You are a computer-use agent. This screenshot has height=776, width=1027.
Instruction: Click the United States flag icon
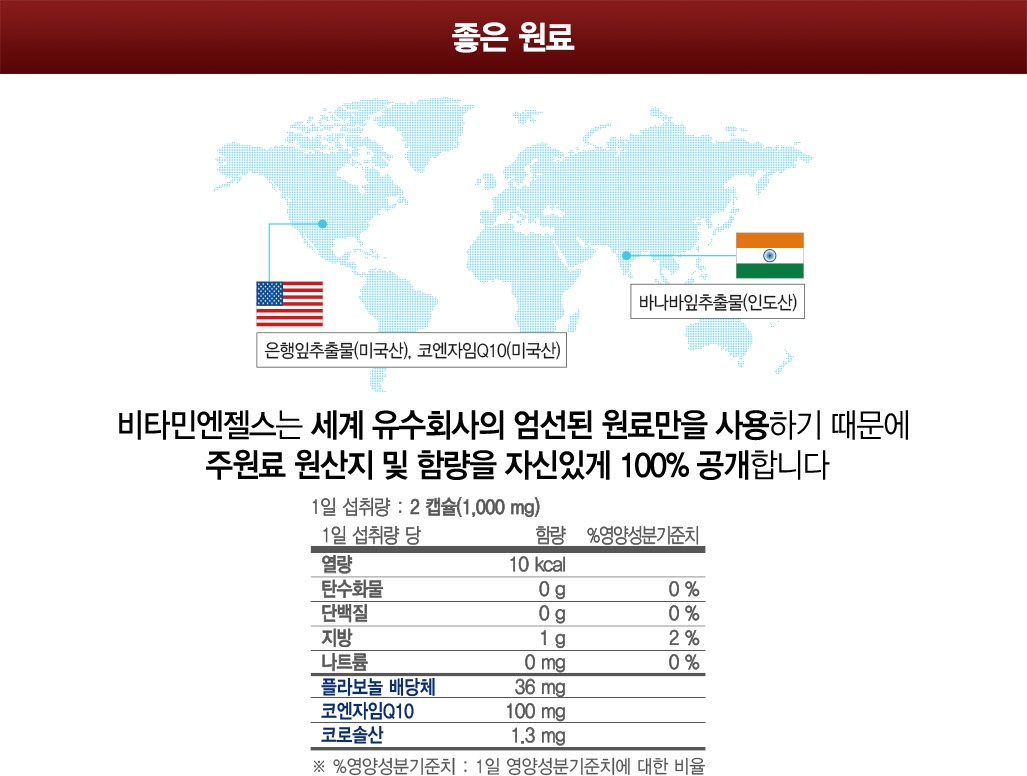click(x=289, y=304)
